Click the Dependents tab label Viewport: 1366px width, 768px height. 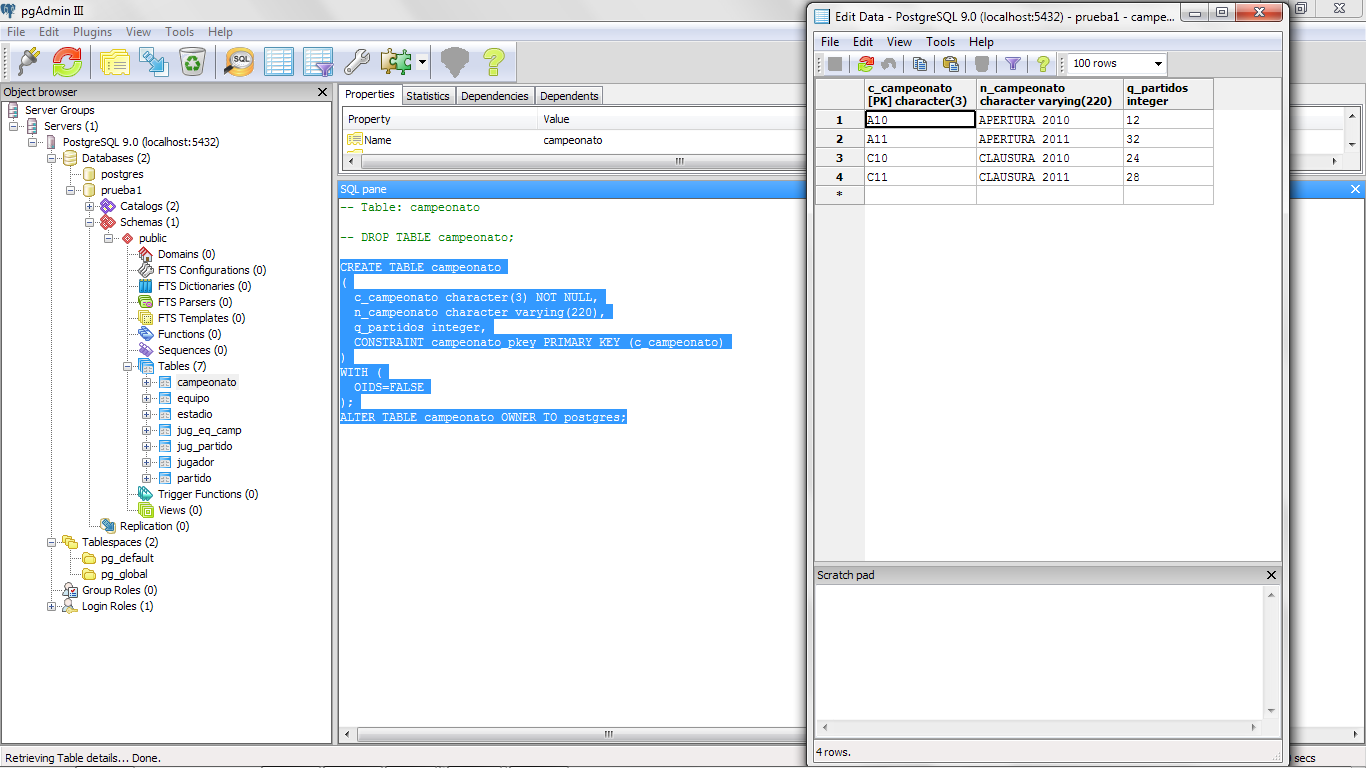[569, 95]
